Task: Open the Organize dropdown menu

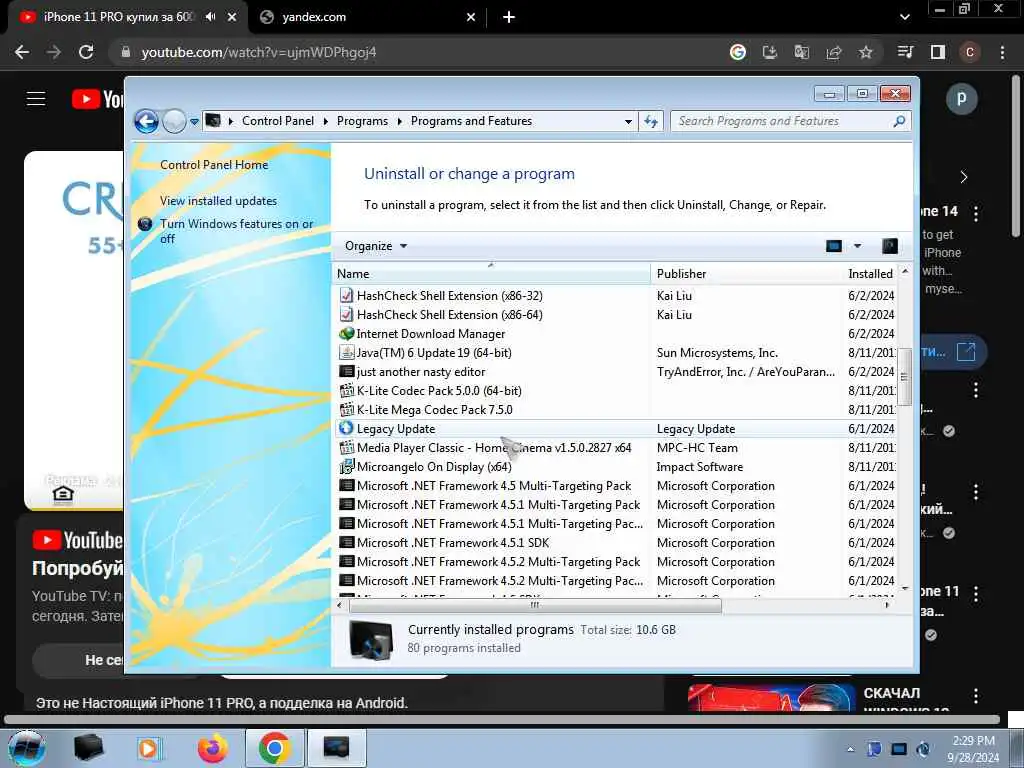Action: (x=376, y=246)
